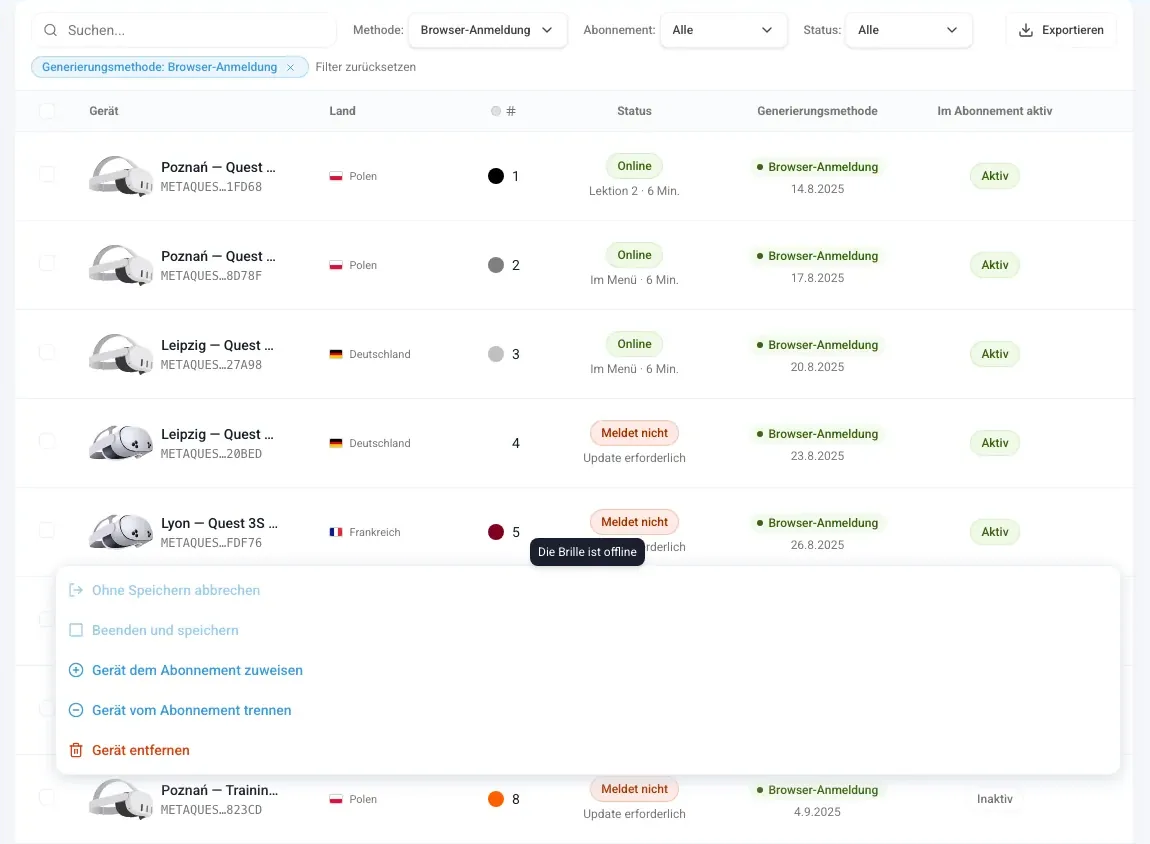Click the Poland flag in the METAQUES…8D78F row
The width and height of the screenshot is (1150, 844).
click(x=336, y=265)
